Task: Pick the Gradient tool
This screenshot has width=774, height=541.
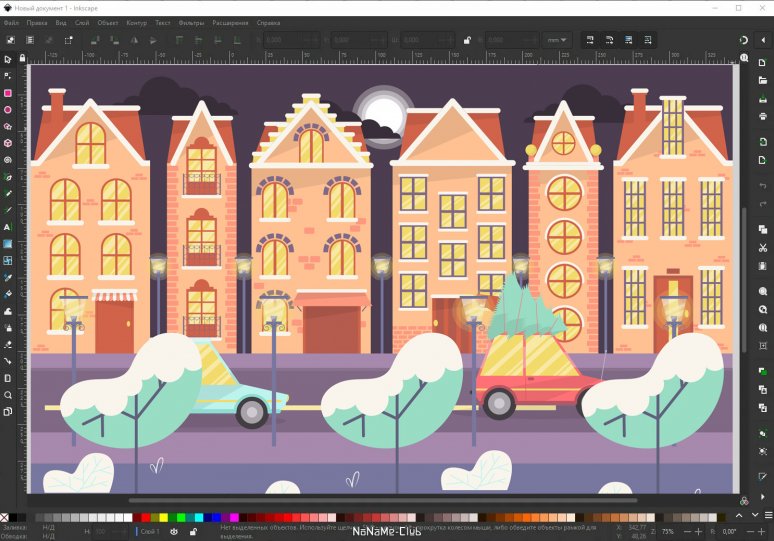Action: [8, 244]
